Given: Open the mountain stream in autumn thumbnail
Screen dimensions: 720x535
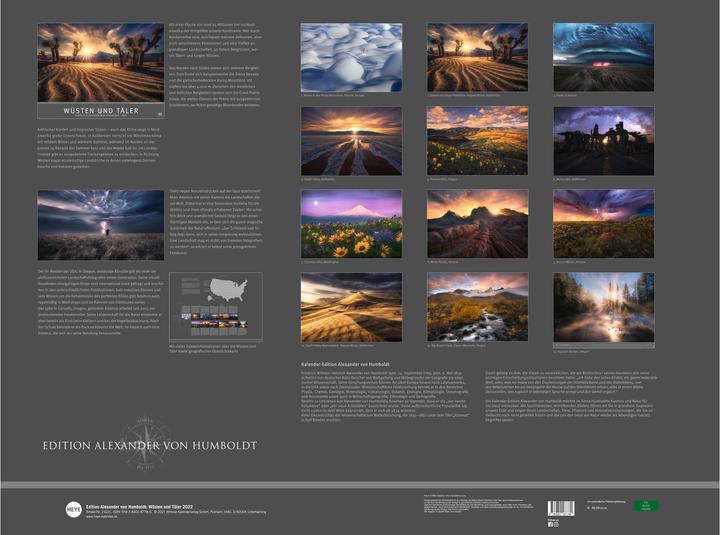Looking at the screenshot, I should click(x=478, y=307).
